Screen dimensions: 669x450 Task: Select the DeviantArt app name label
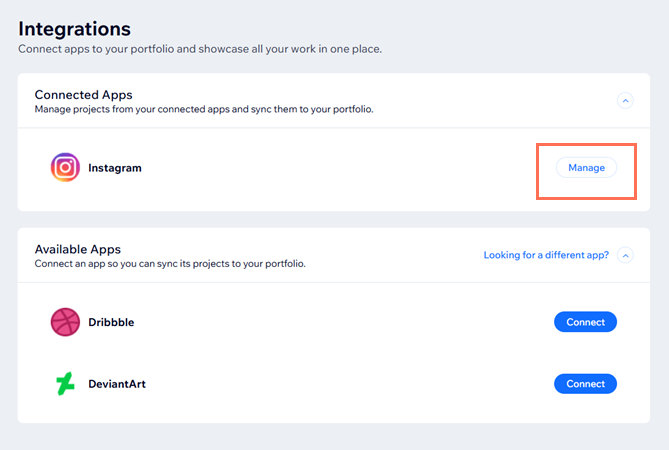point(117,384)
